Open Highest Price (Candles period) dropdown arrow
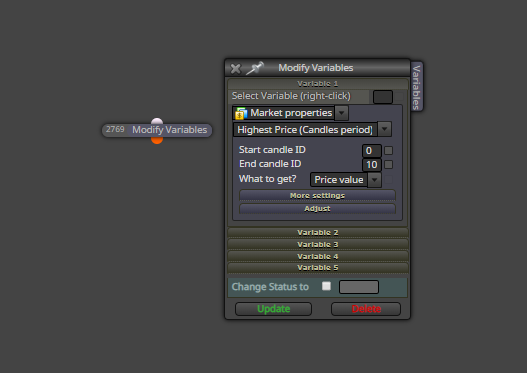 tap(384, 129)
